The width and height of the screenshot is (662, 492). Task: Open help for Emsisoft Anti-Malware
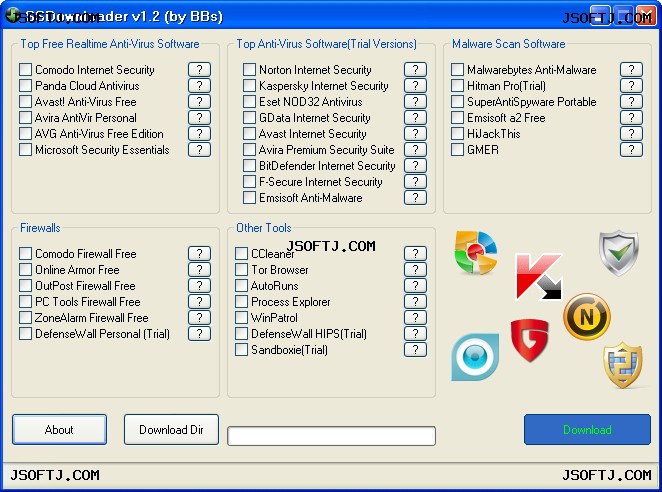click(415, 198)
